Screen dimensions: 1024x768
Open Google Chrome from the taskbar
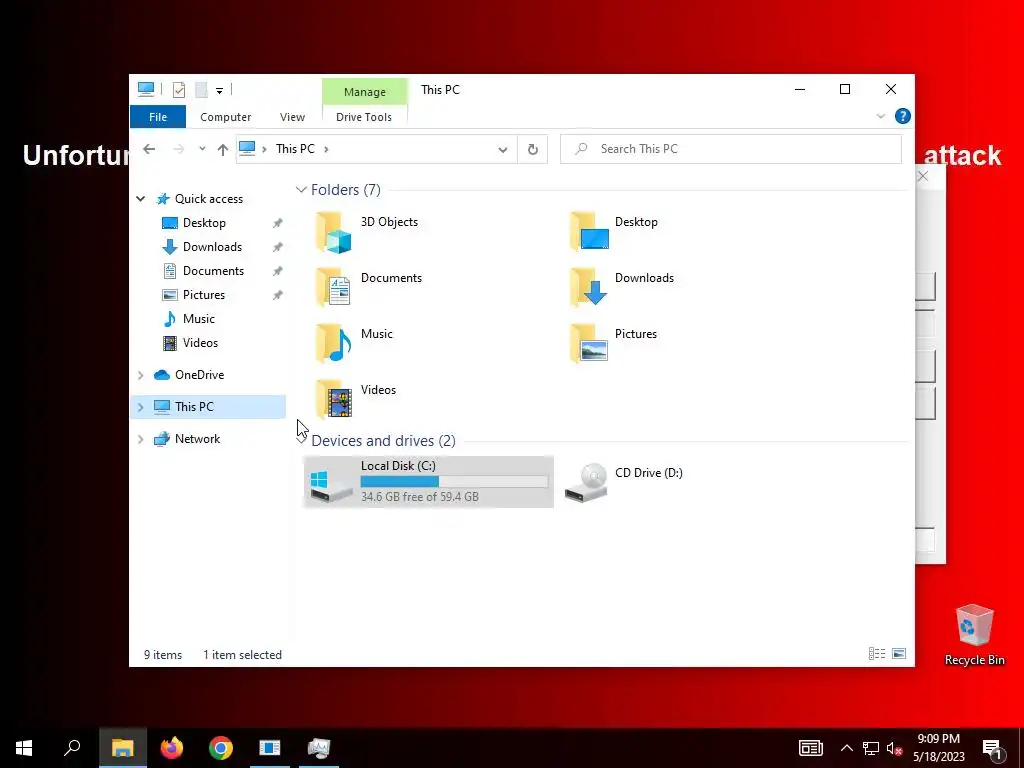(x=221, y=748)
